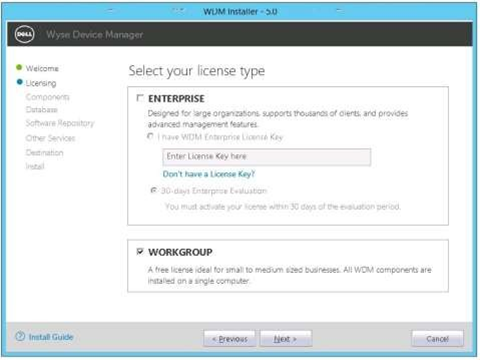Select the Software Repository step
Image resolution: width=480 pixels, height=360 pixels.
60,123
